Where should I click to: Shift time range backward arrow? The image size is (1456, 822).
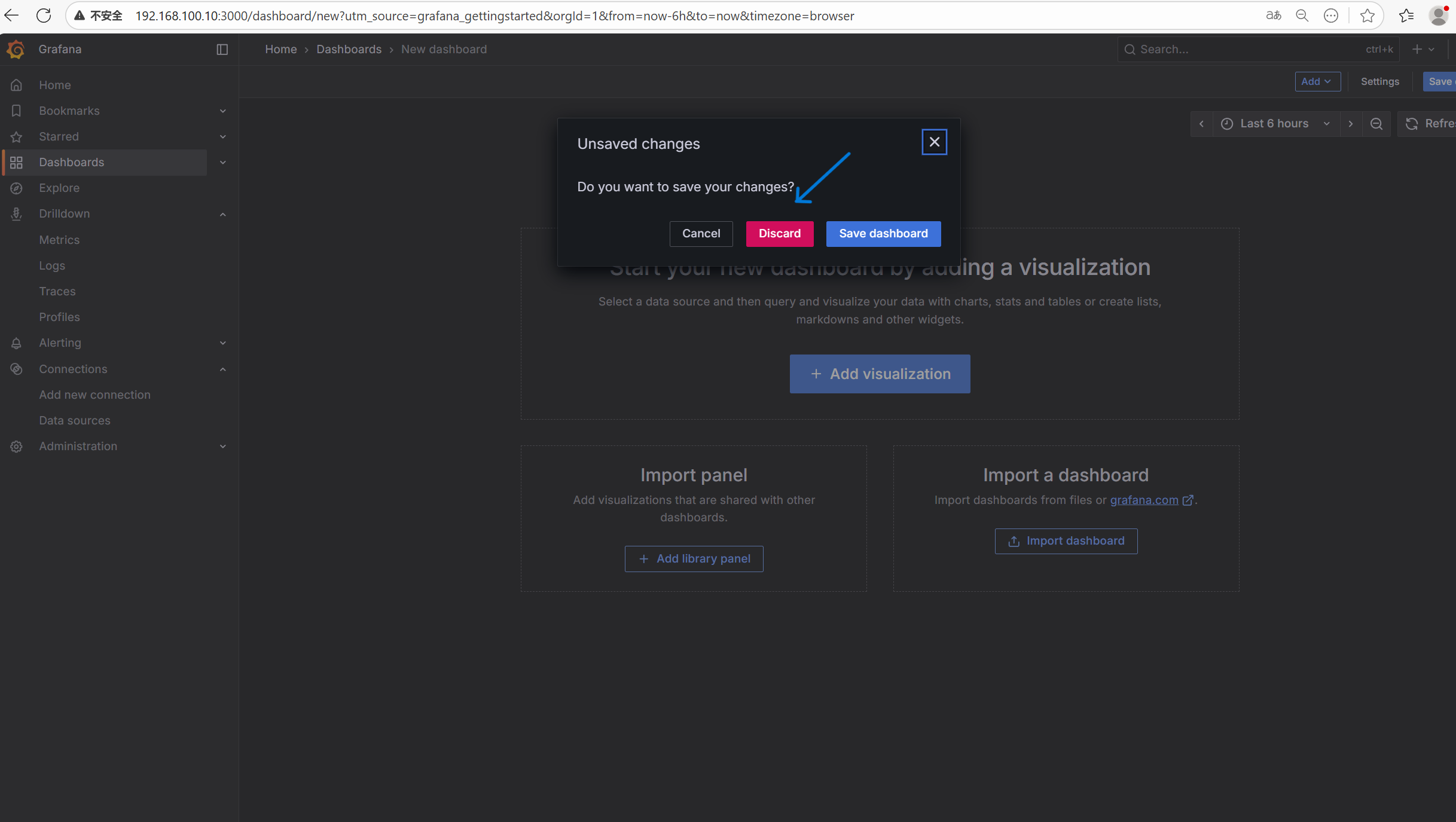pyautogui.click(x=1201, y=124)
